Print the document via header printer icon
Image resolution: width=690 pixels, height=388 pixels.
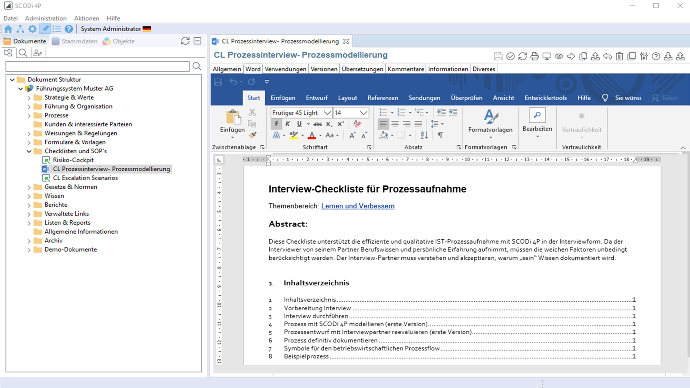pos(535,56)
